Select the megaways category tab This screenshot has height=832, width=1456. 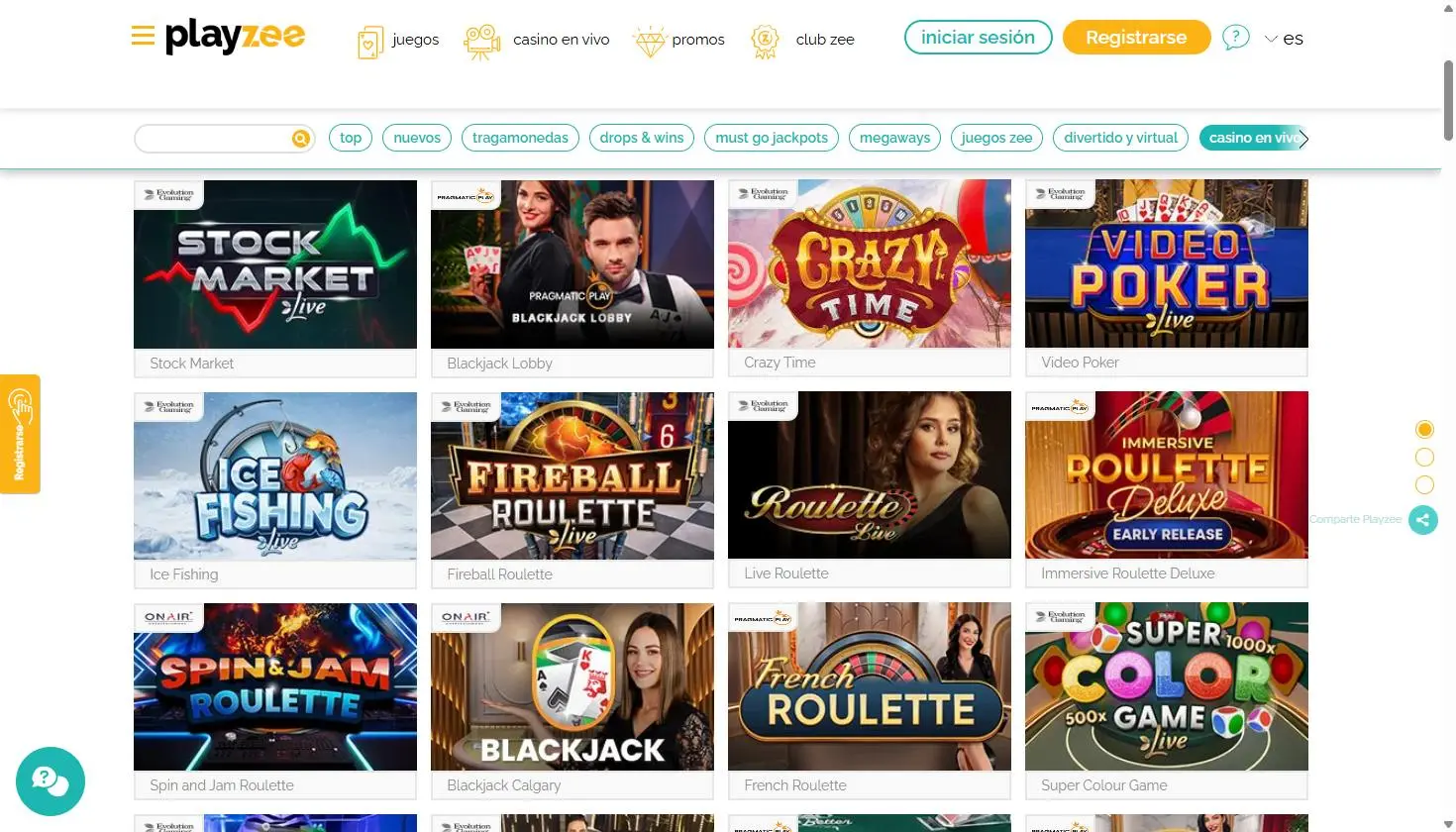894,138
